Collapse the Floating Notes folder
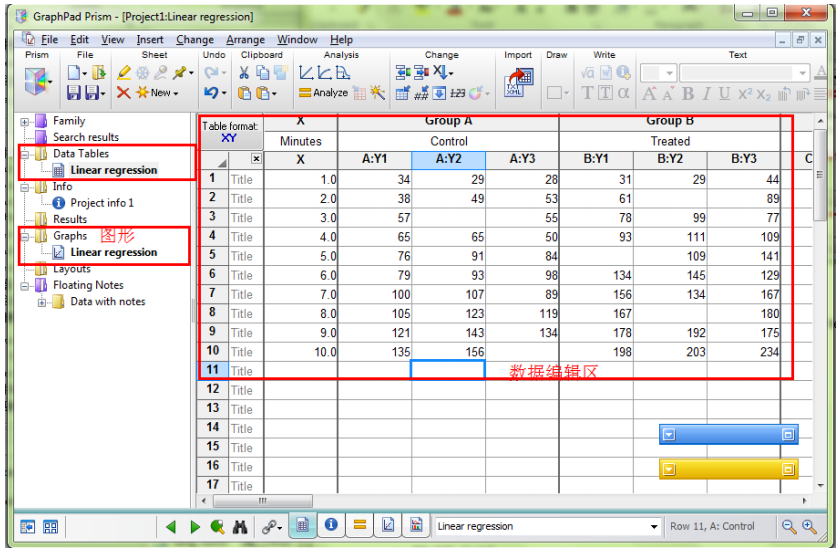This screenshot has height=551, width=838. pos(24,286)
